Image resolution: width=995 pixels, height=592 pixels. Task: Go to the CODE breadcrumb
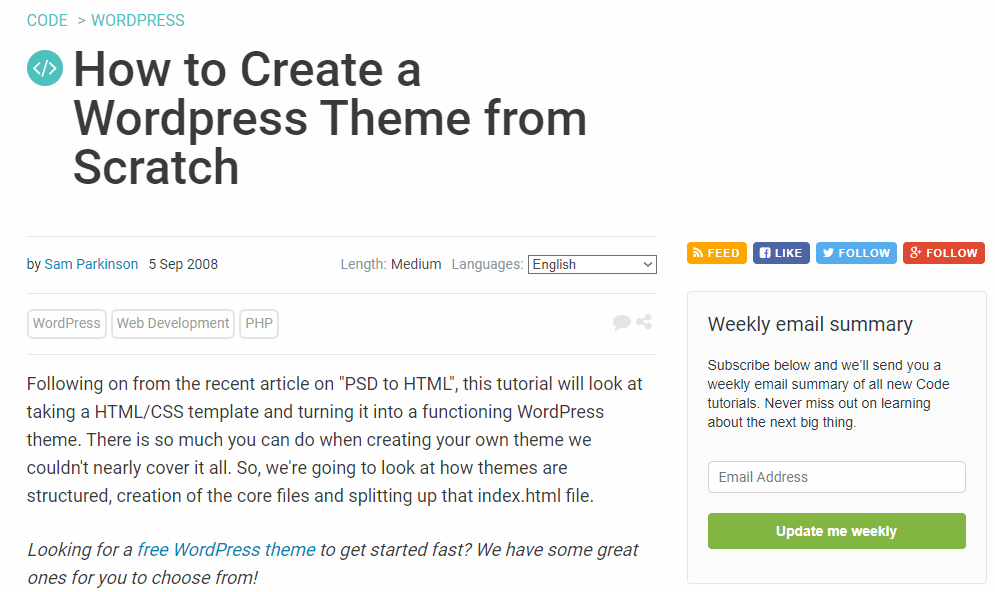(x=47, y=20)
